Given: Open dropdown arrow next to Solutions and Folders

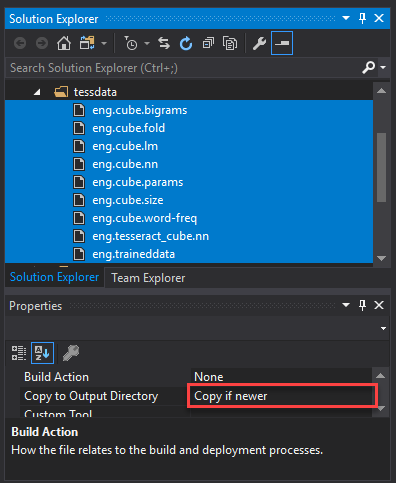Looking at the screenshot, I should pos(104,43).
